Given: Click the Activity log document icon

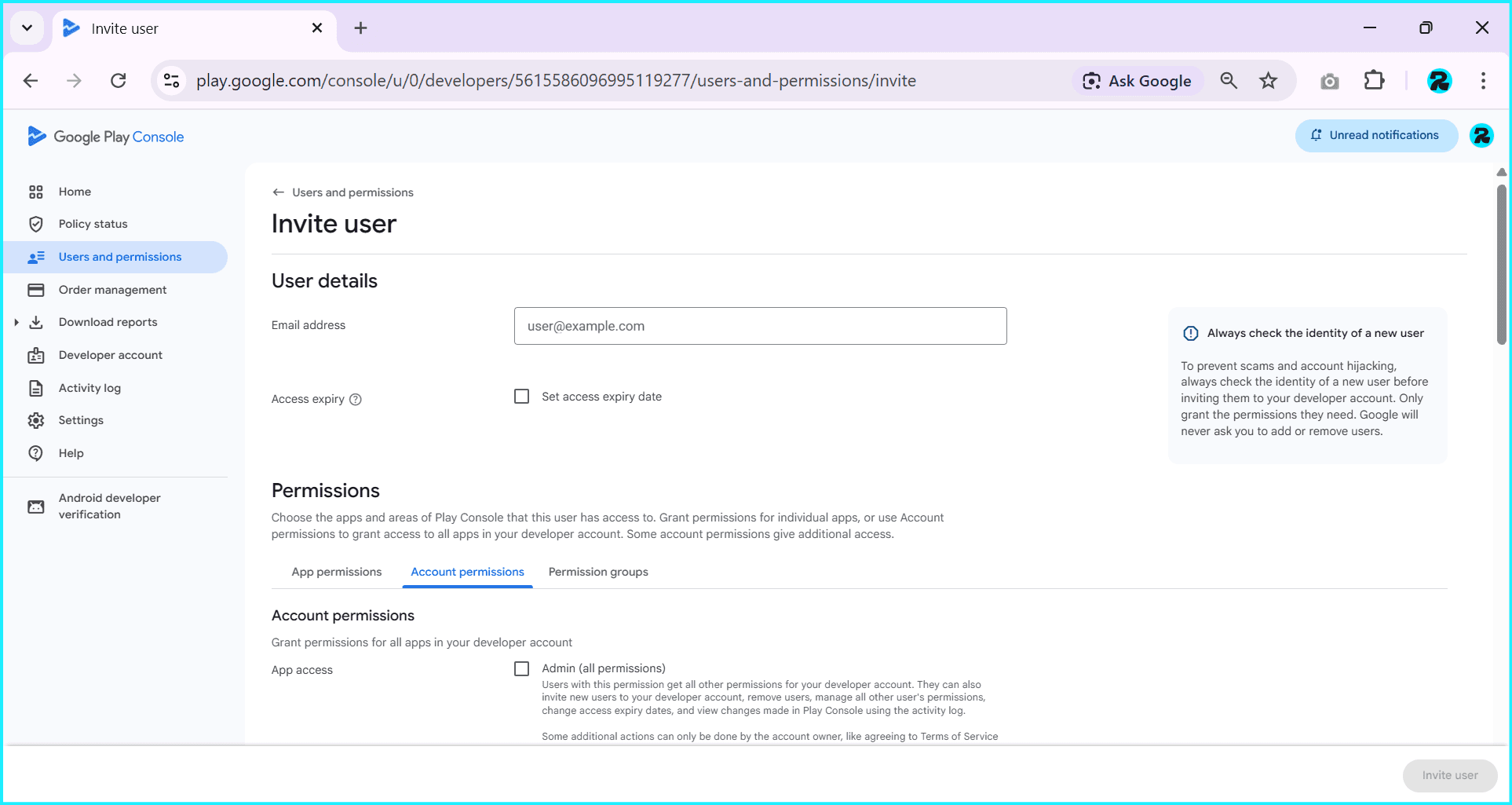Looking at the screenshot, I should tap(36, 388).
